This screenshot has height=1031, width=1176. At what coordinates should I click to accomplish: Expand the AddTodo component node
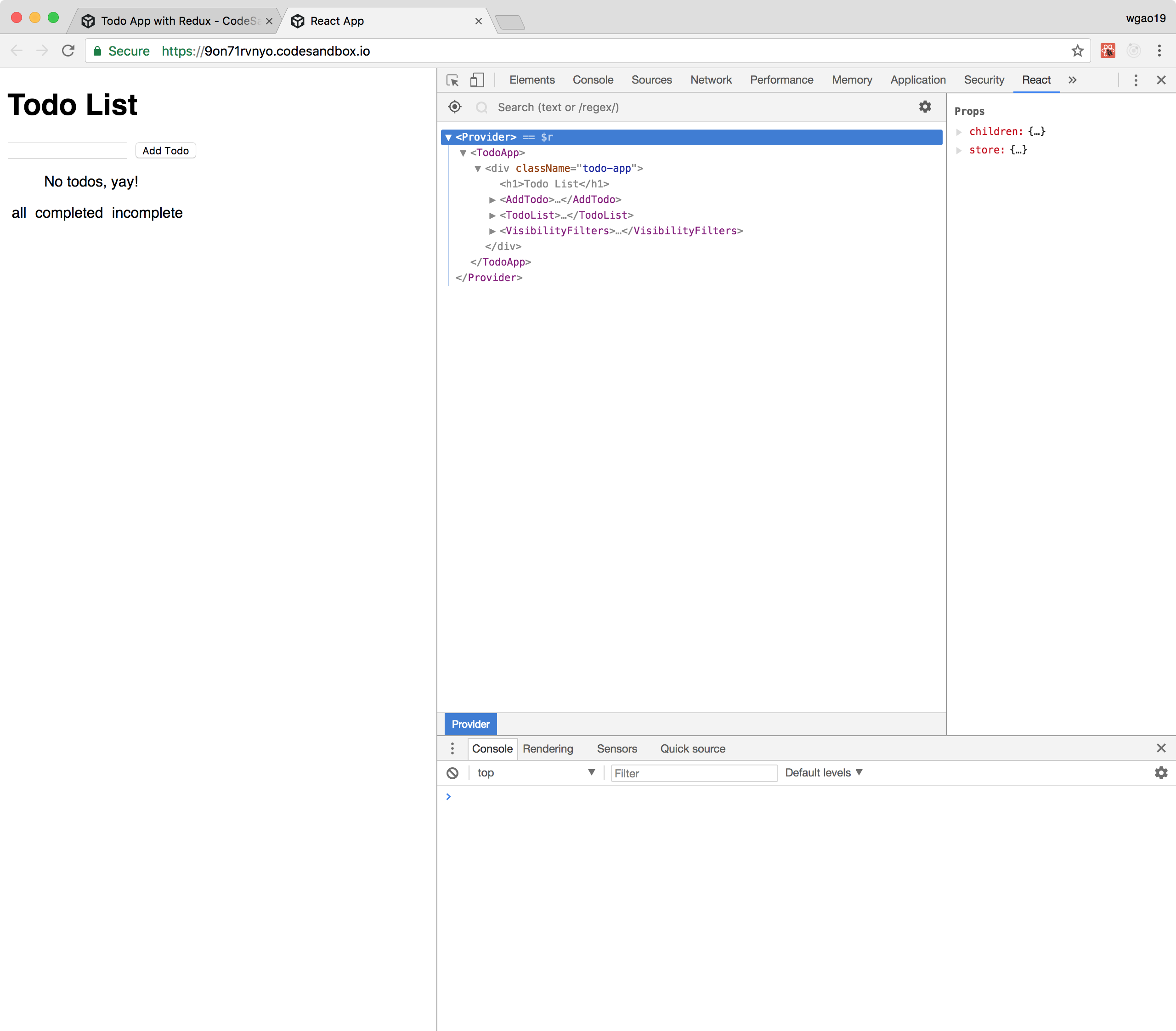click(492, 200)
